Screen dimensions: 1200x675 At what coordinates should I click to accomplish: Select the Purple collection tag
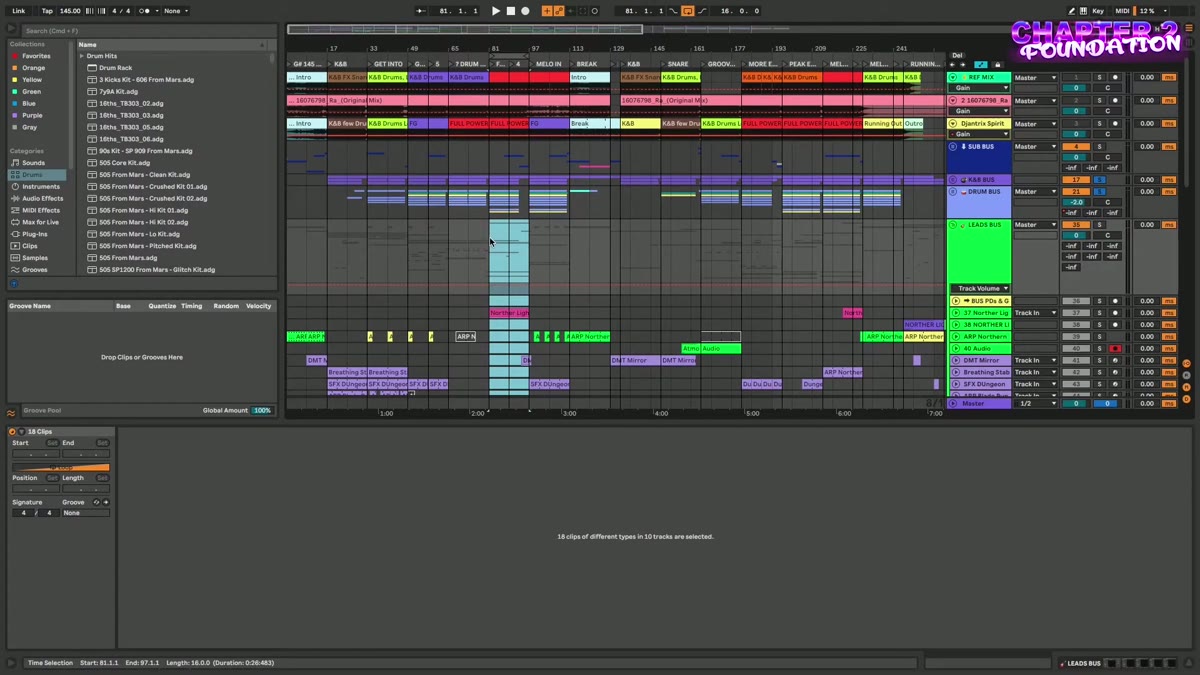(x=33, y=115)
